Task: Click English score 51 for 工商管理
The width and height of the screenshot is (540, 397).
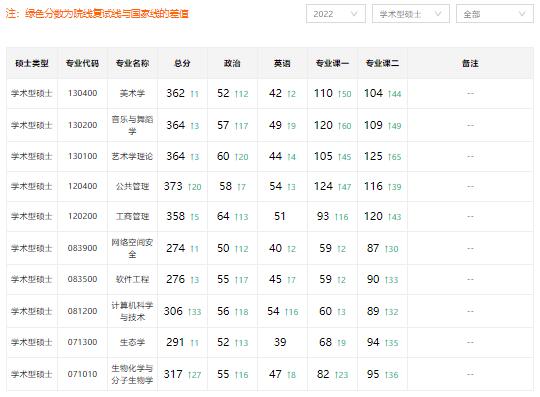Action: pos(280,216)
